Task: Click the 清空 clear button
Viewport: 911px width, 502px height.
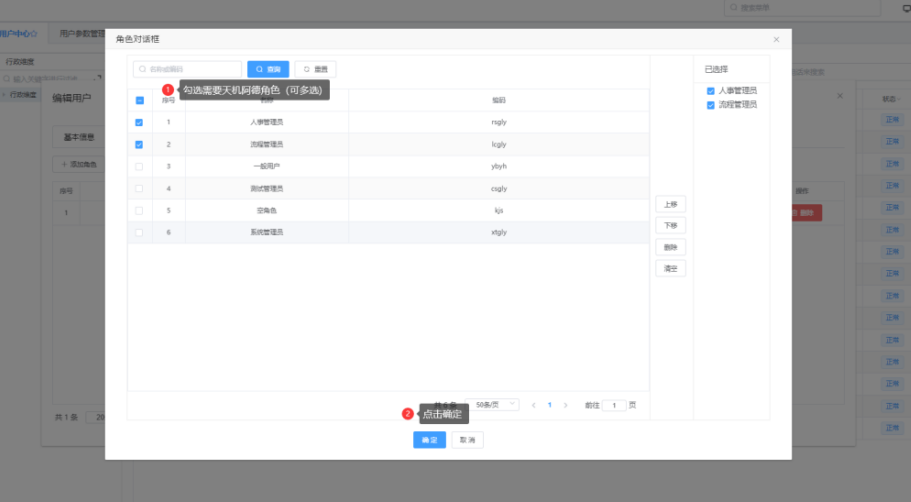Action: point(670,268)
